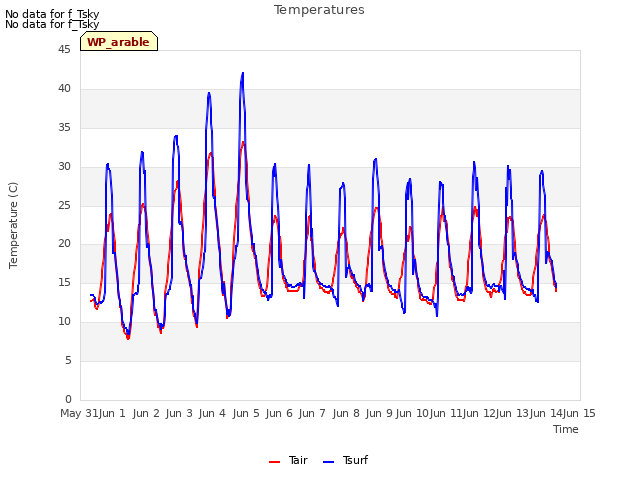The height and width of the screenshot is (480, 640).
Task: Click the Tsurf peak on Jun 4
Action: tap(209, 93)
